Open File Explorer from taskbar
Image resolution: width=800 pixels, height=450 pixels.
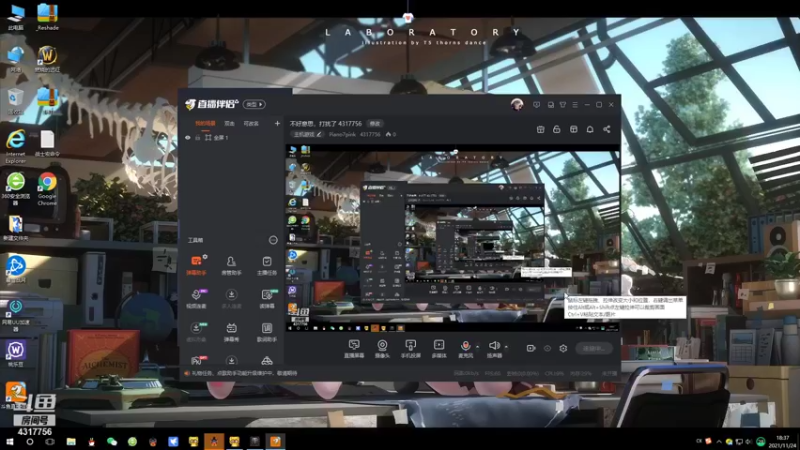click(71, 442)
